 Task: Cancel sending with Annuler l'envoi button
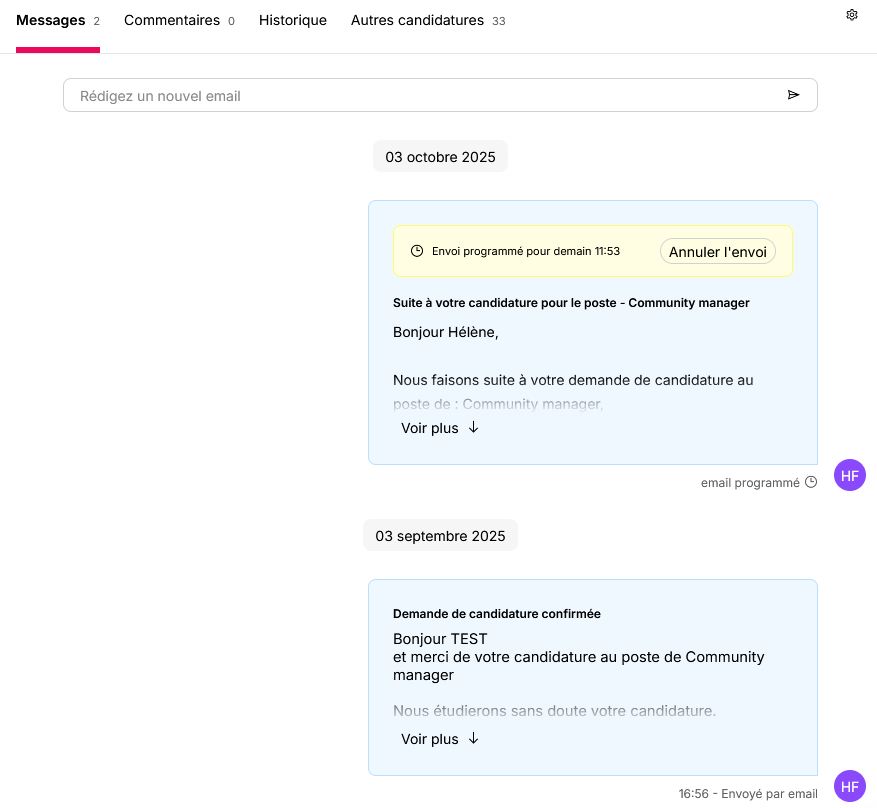[x=718, y=252]
